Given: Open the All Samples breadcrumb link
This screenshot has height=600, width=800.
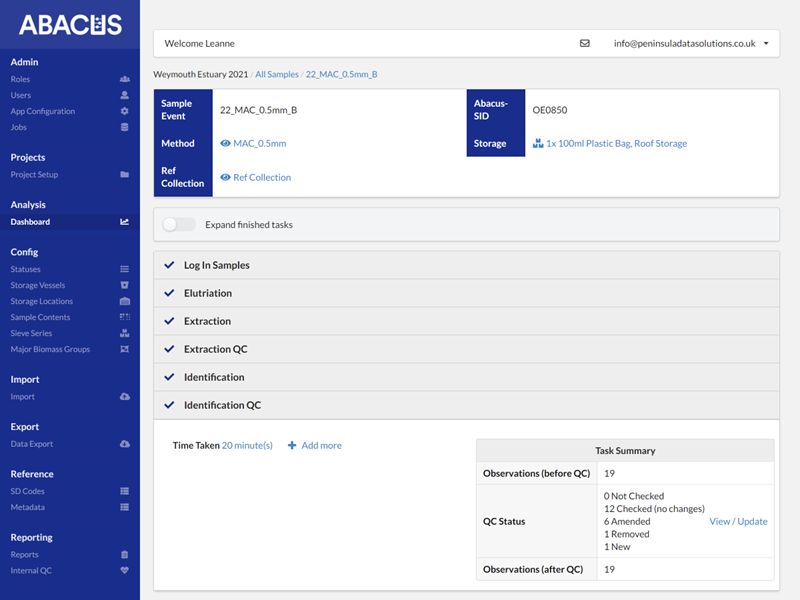Looking at the screenshot, I should click(x=277, y=74).
